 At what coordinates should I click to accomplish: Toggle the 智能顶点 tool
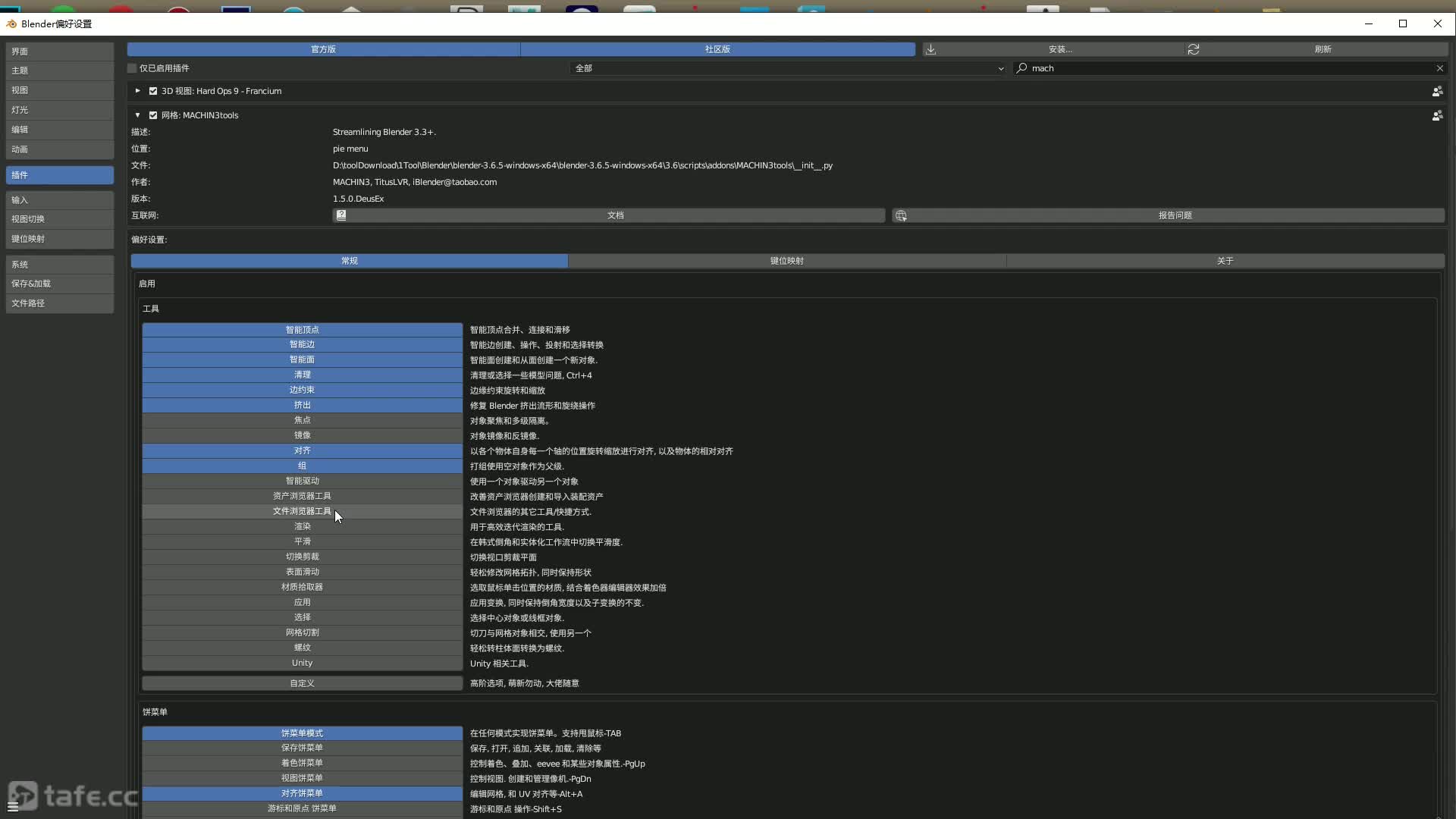pos(302,330)
